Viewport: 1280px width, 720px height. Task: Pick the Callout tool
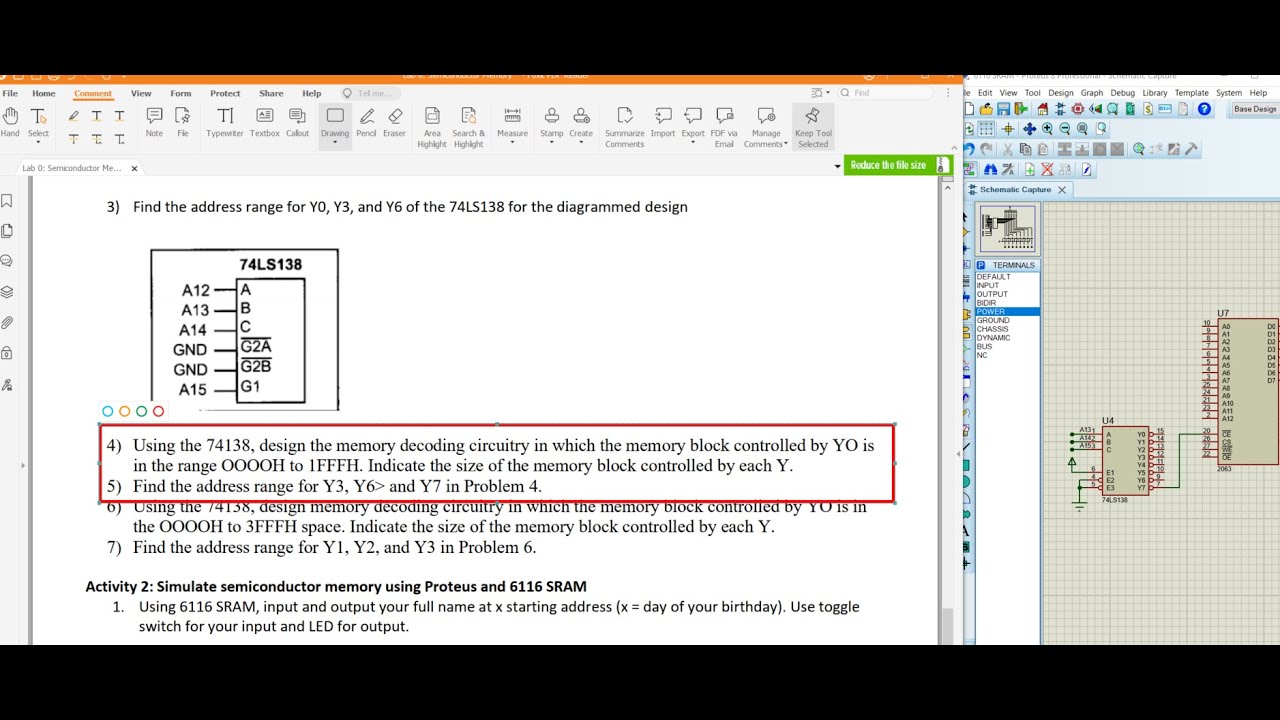coord(297,122)
